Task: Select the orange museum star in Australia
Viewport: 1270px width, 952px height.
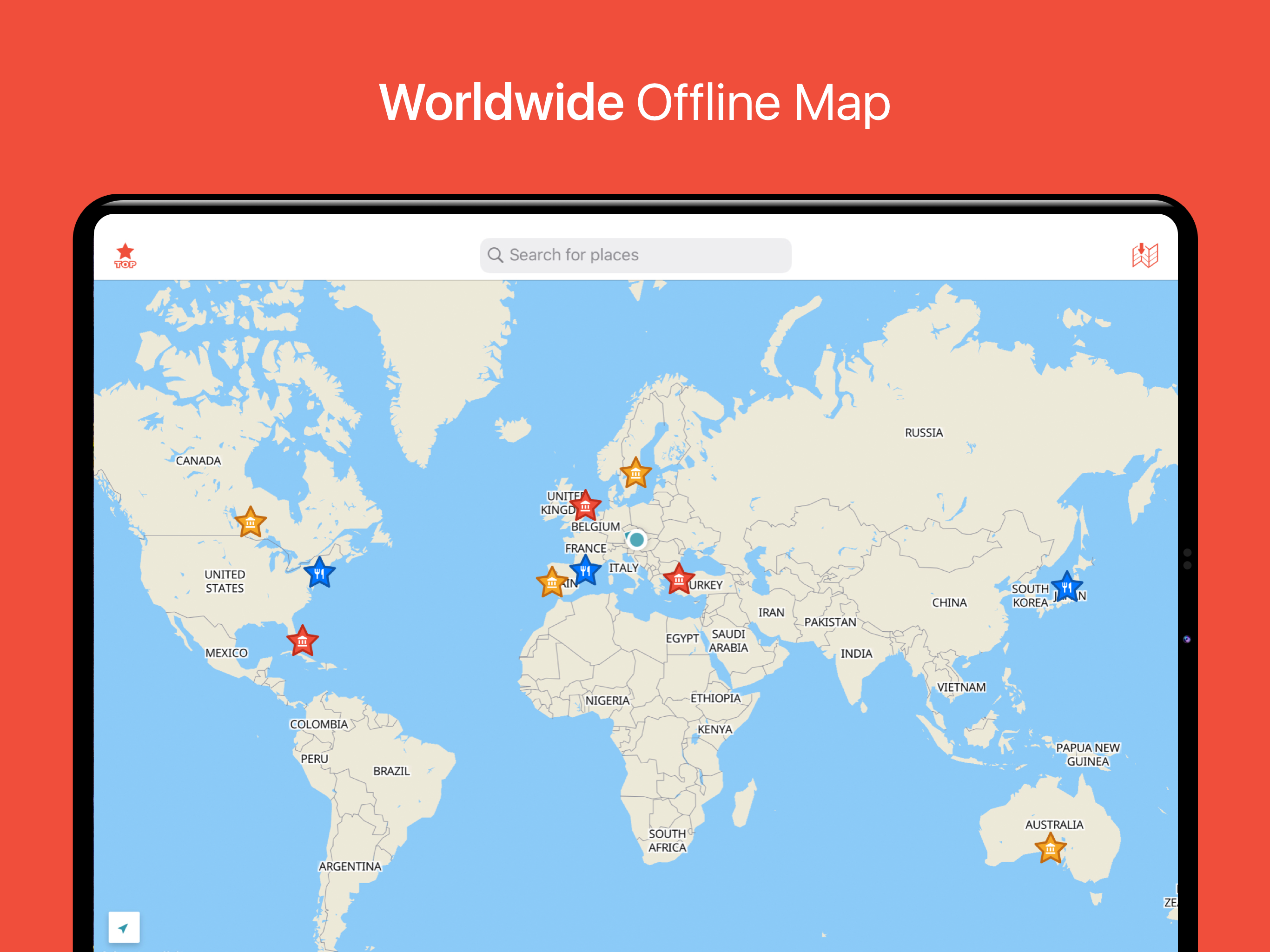Action: (x=1051, y=847)
